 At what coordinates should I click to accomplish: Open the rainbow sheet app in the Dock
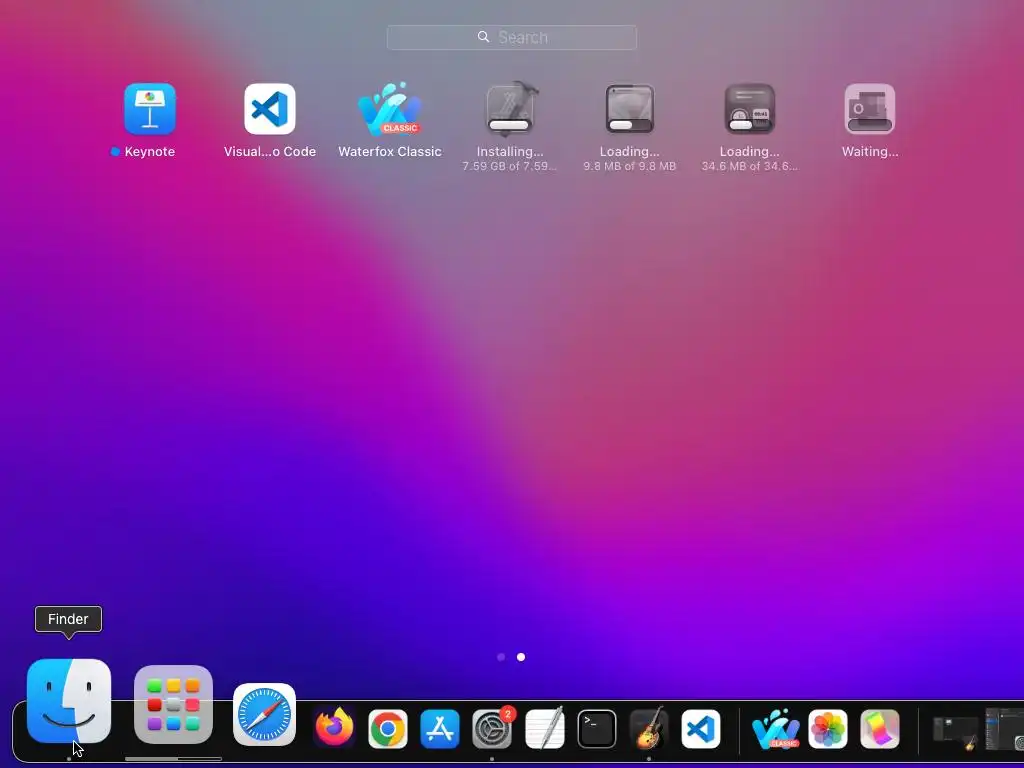(880, 729)
